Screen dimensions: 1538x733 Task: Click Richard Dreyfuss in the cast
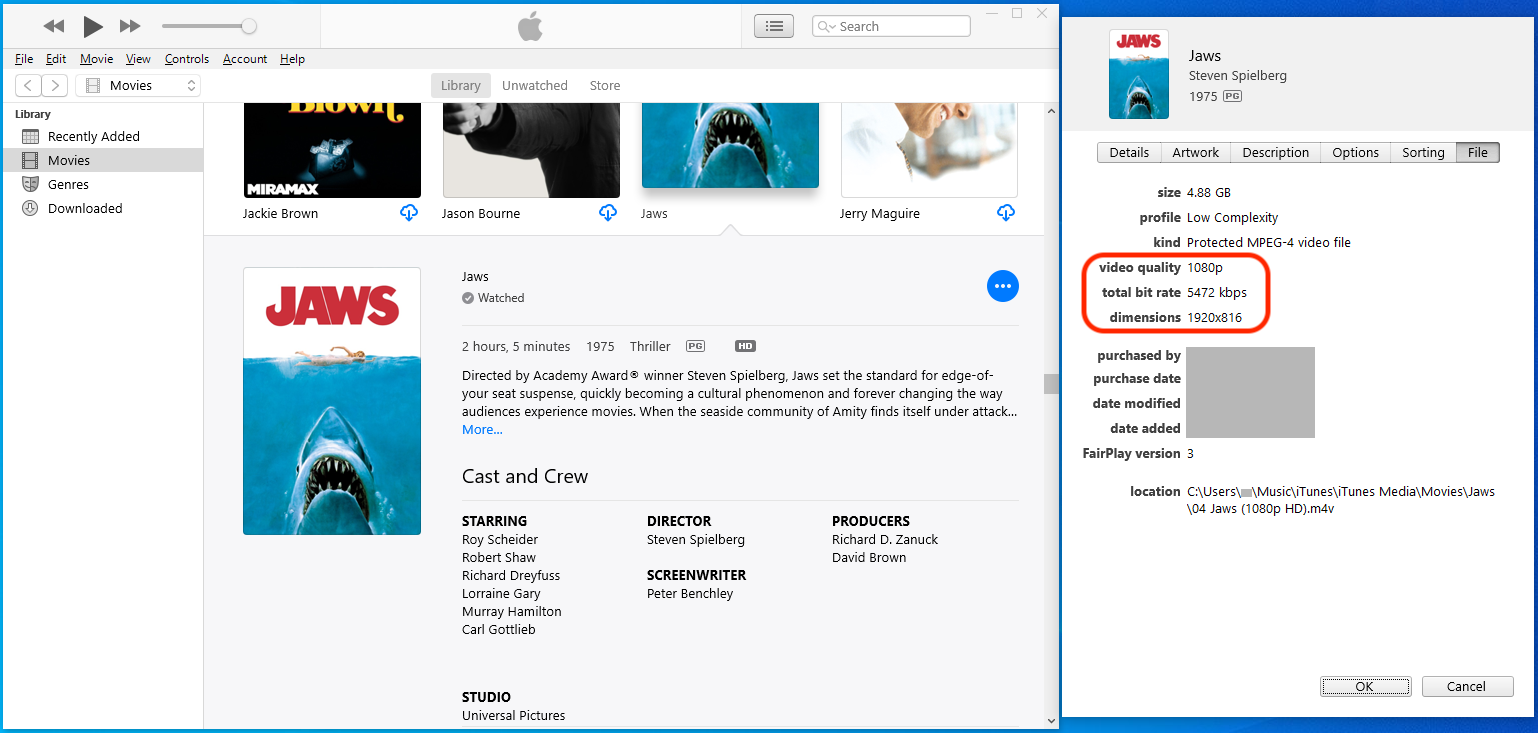tap(511, 576)
